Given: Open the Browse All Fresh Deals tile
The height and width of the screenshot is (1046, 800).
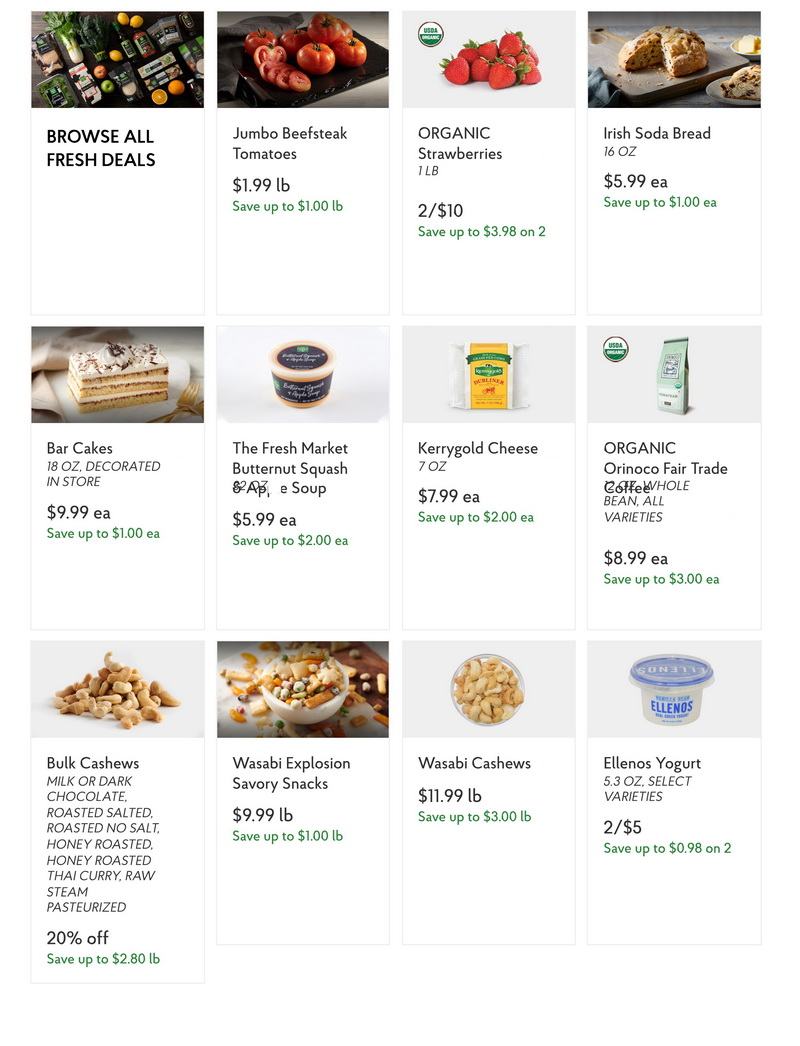Looking at the screenshot, I should [117, 162].
